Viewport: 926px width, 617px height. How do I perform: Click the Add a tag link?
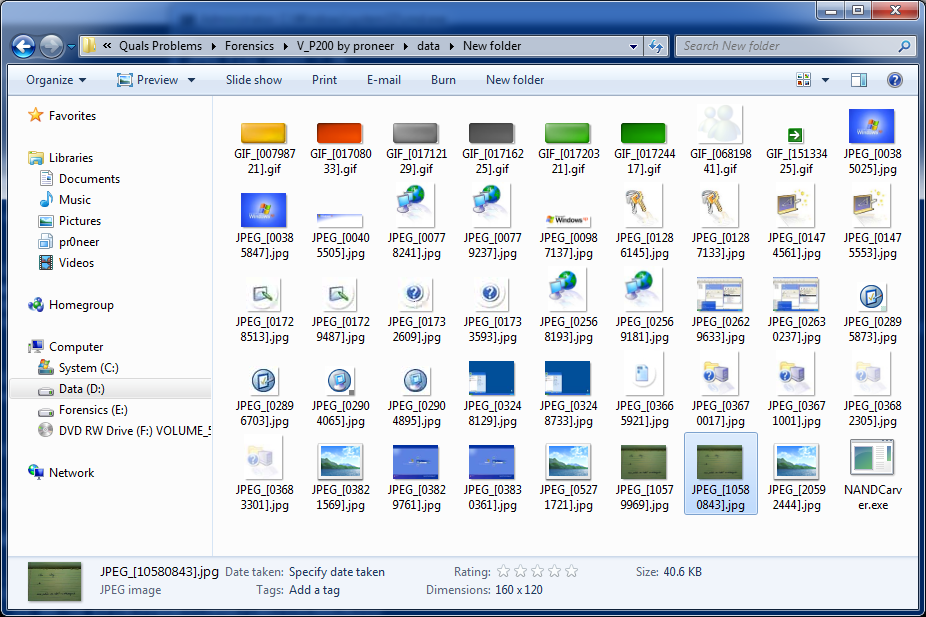pos(315,589)
